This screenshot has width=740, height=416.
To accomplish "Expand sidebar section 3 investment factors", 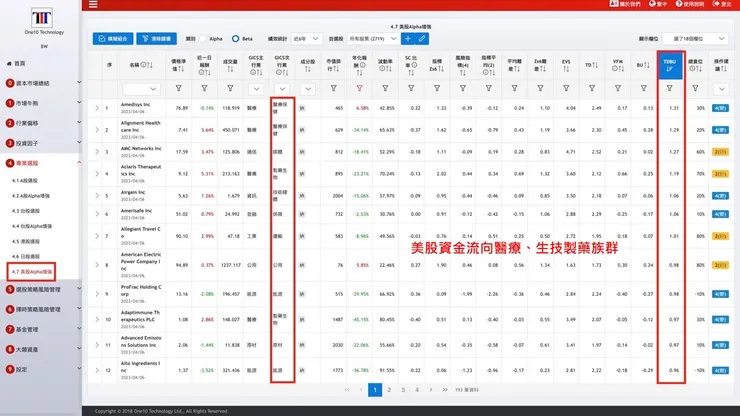I will (x=41, y=143).
